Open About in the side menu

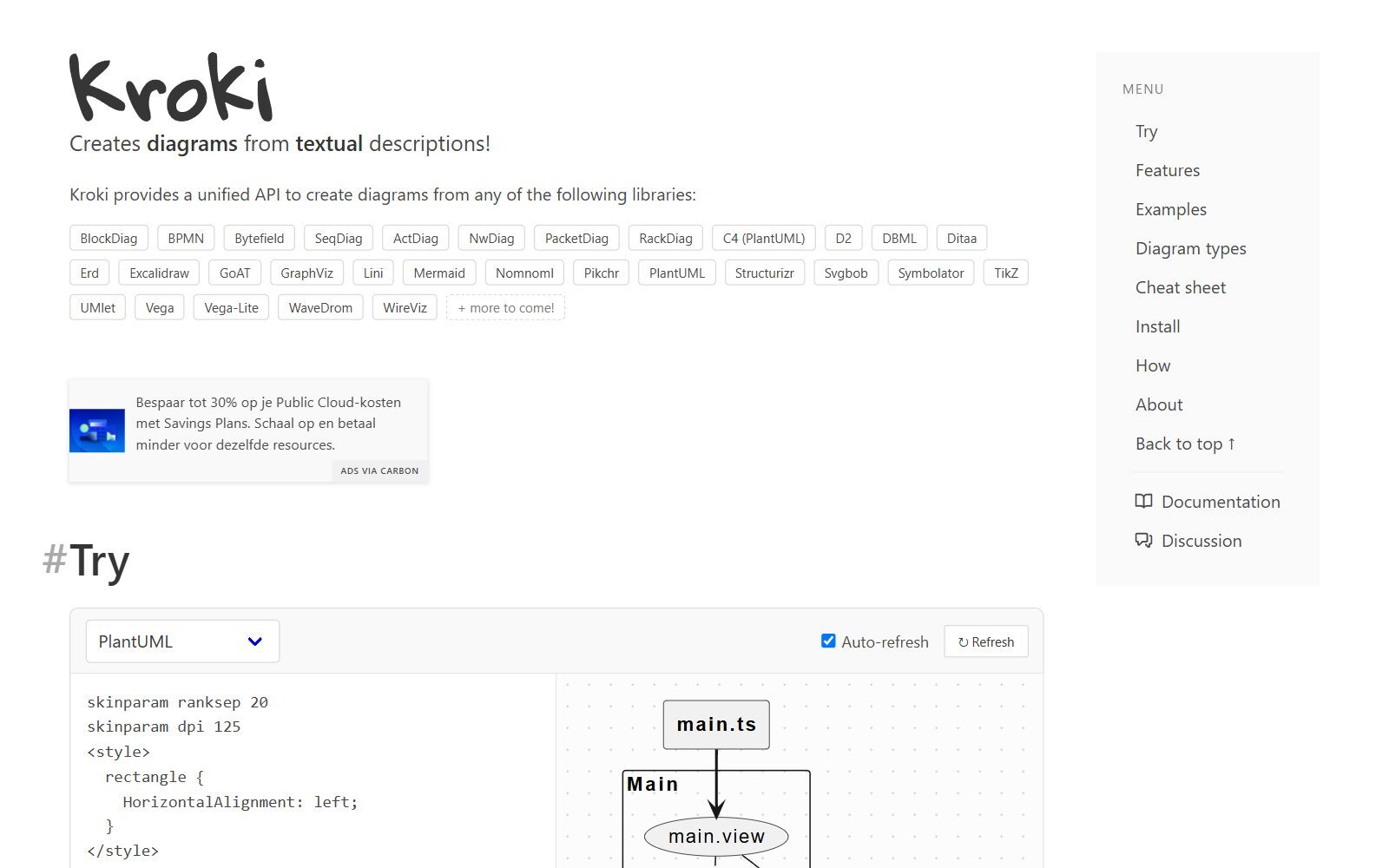pyautogui.click(x=1159, y=404)
